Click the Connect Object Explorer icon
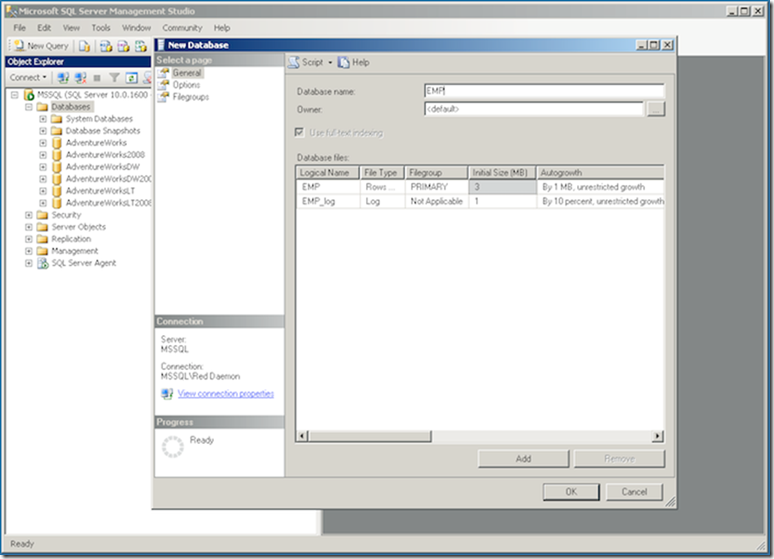This screenshot has width=774, height=559. (x=63, y=78)
